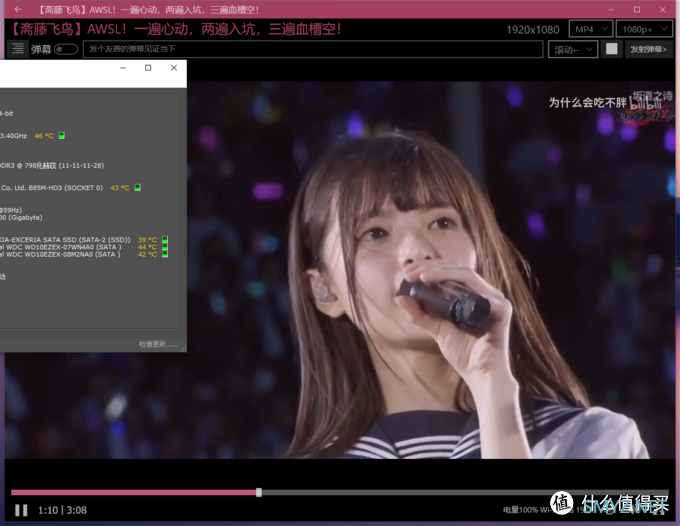Click the green indicator next to 46 °C
Screen dimensions: 680x526
point(62,136)
